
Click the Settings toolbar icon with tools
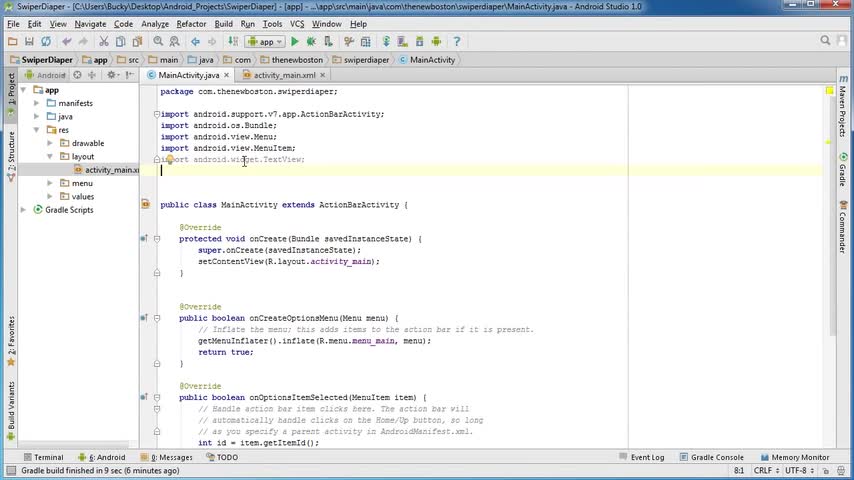(x=349, y=41)
